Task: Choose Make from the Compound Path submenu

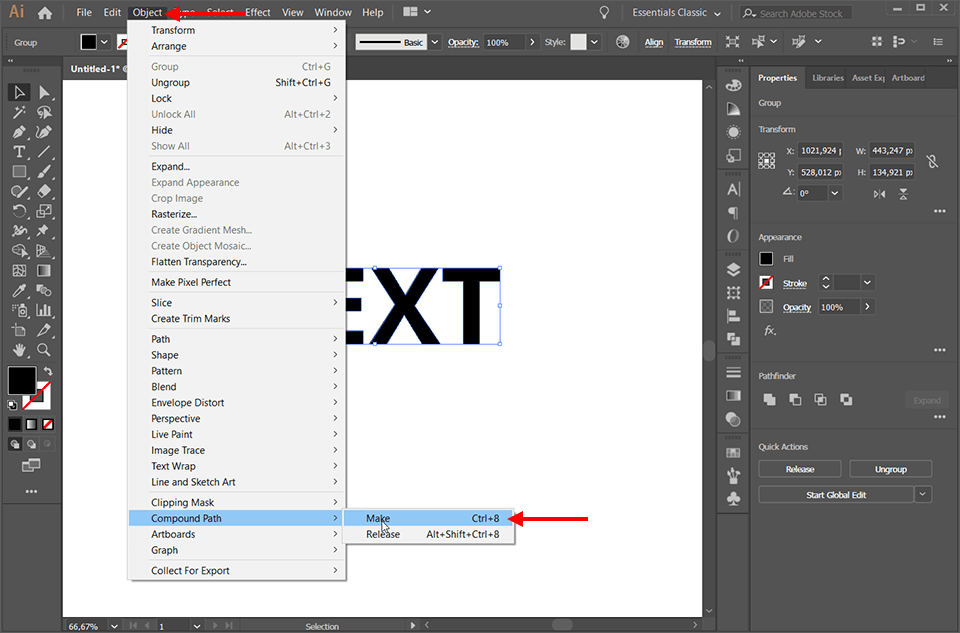Action: coord(378,518)
